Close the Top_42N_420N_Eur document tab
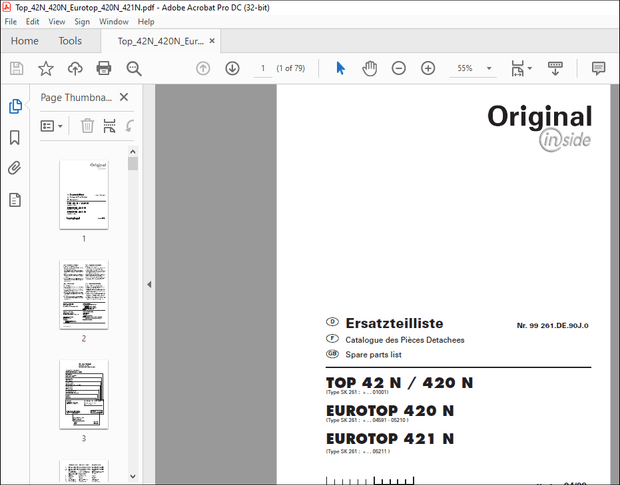Screen dimensions: 620x485 [x=212, y=41]
